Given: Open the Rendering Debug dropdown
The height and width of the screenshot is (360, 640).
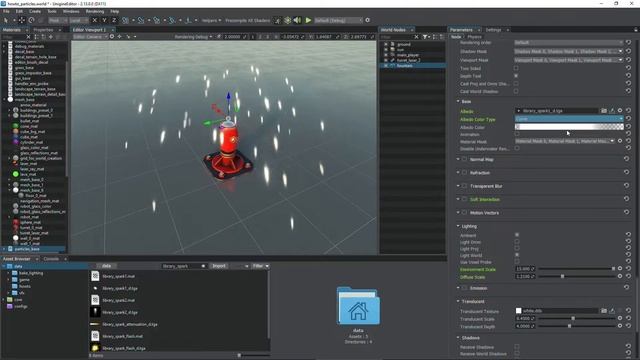Looking at the screenshot, I should (193, 37).
